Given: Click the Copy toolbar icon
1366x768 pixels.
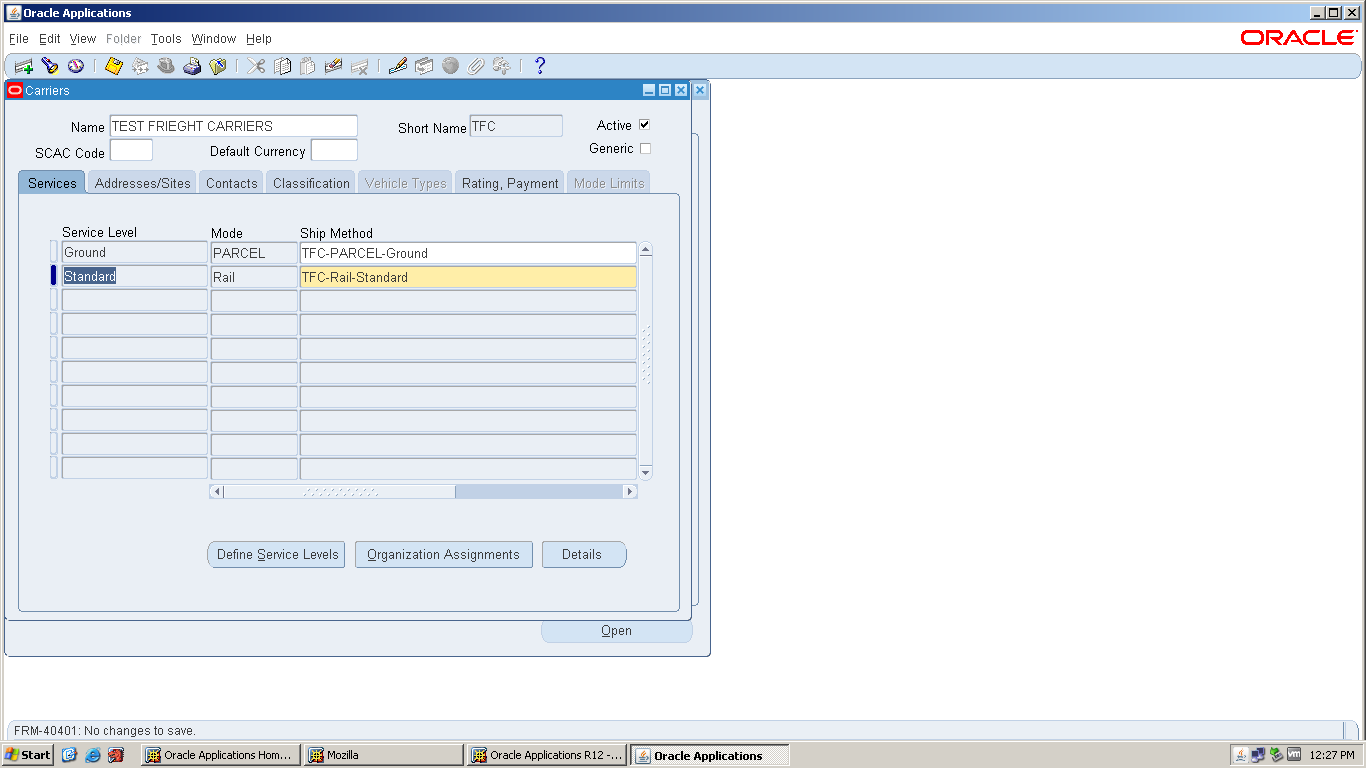Looking at the screenshot, I should 283,66.
